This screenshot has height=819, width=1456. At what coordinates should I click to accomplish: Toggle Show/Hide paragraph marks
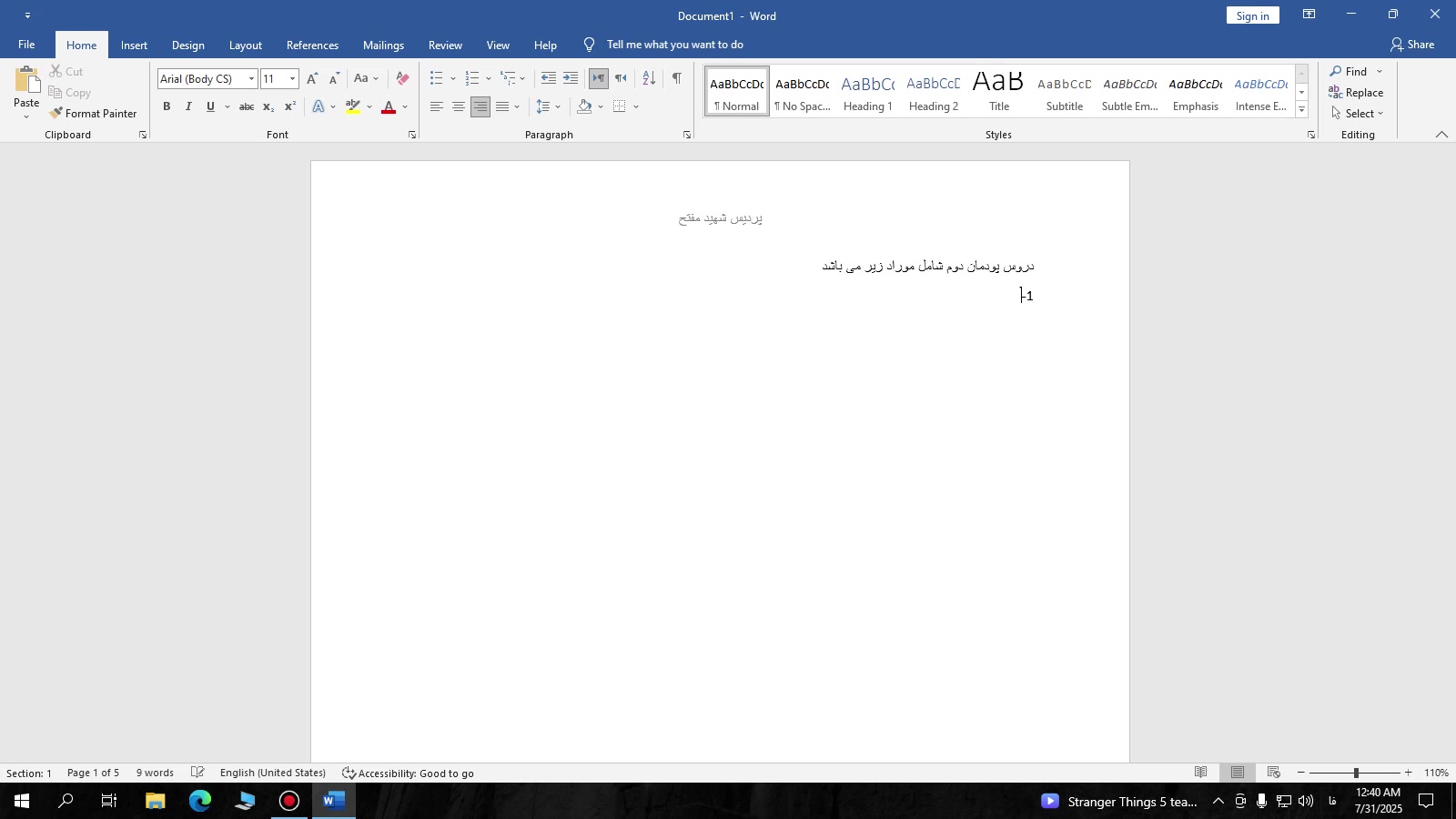pos(676,78)
